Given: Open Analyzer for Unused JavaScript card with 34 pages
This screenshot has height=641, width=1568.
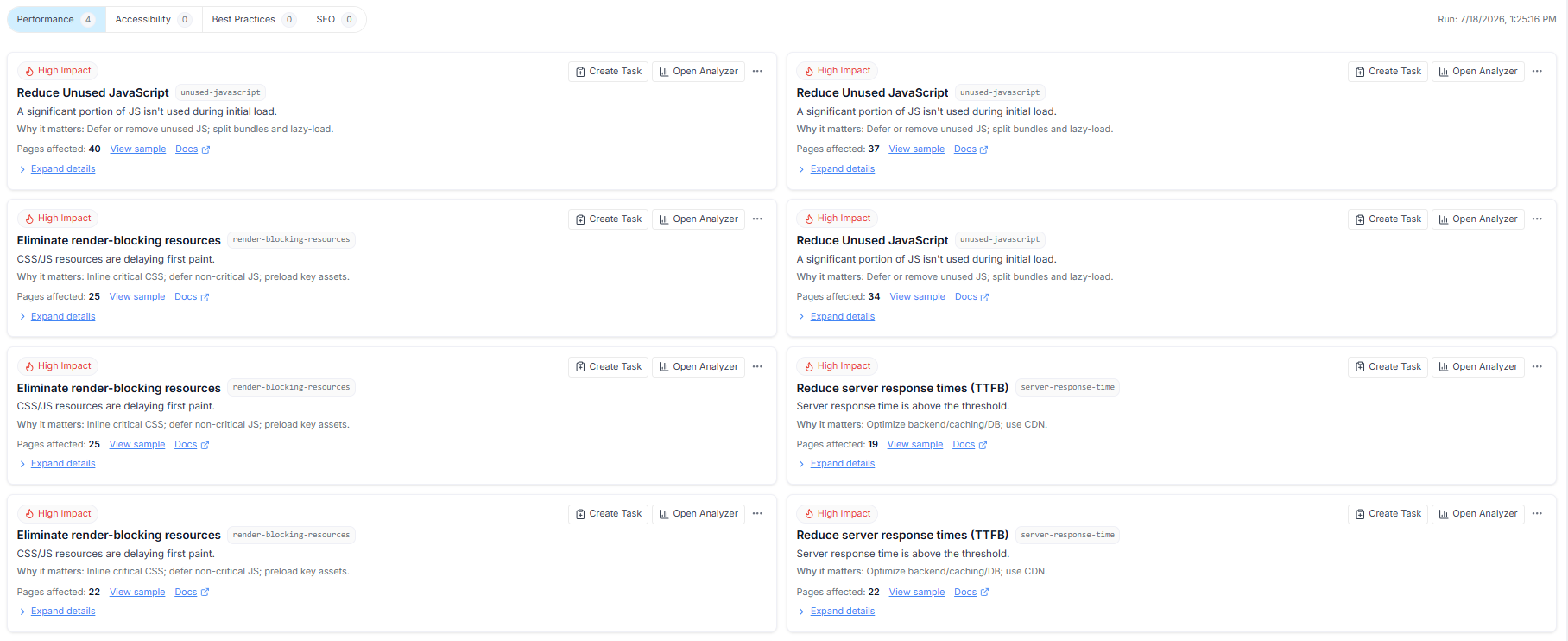Looking at the screenshot, I should (x=1478, y=219).
